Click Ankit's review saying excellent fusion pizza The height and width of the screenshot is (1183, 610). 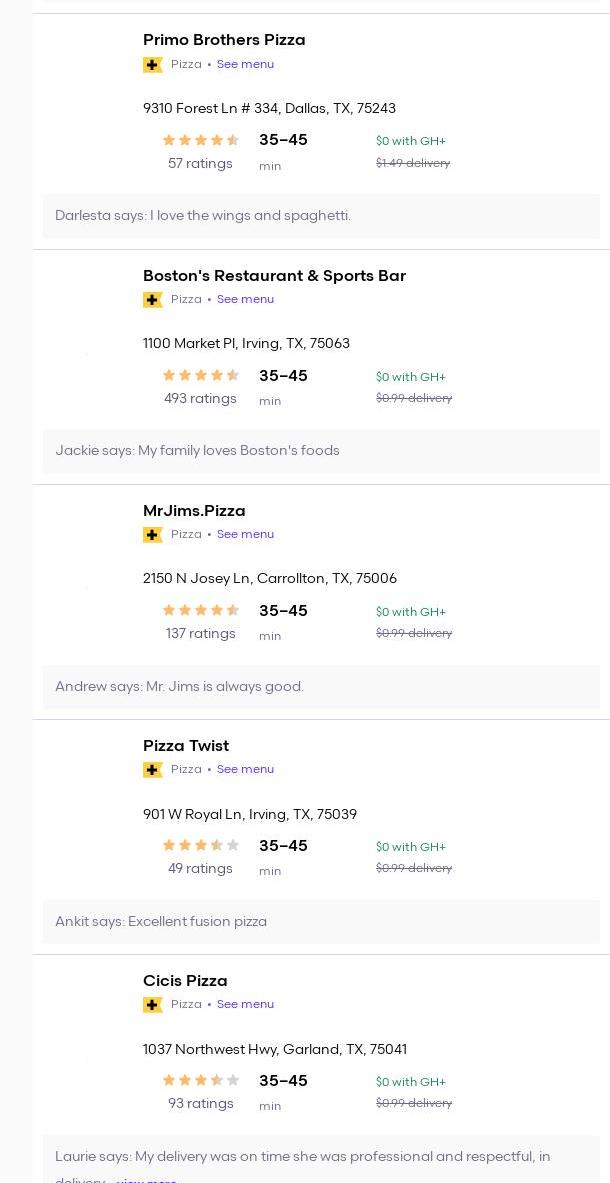[x=161, y=922]
